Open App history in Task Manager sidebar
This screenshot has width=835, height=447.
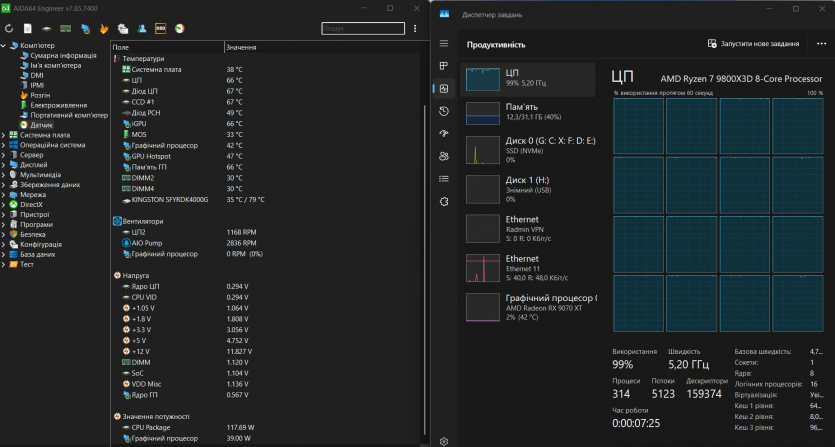[444, 111]
